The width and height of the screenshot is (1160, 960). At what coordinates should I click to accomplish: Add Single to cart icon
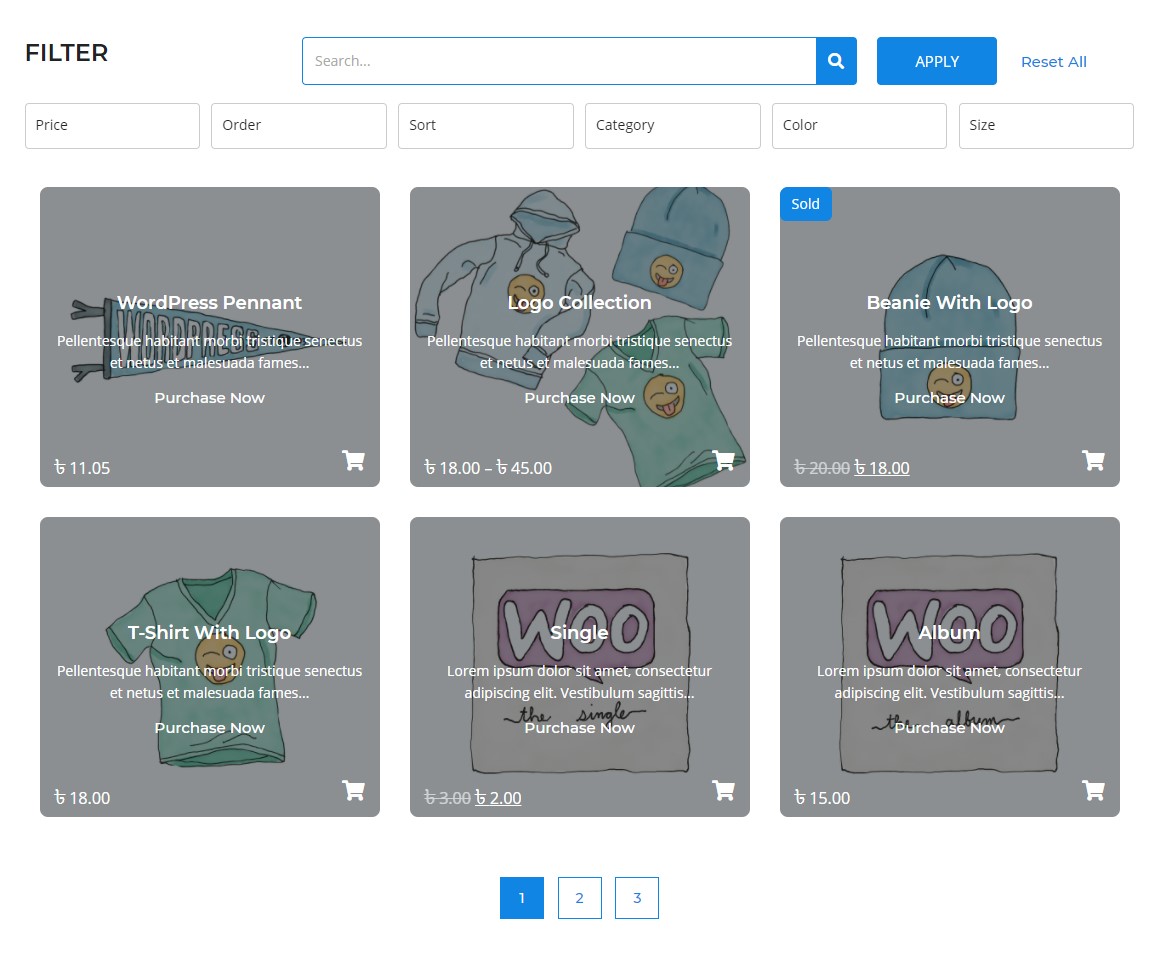click(724, 790)
